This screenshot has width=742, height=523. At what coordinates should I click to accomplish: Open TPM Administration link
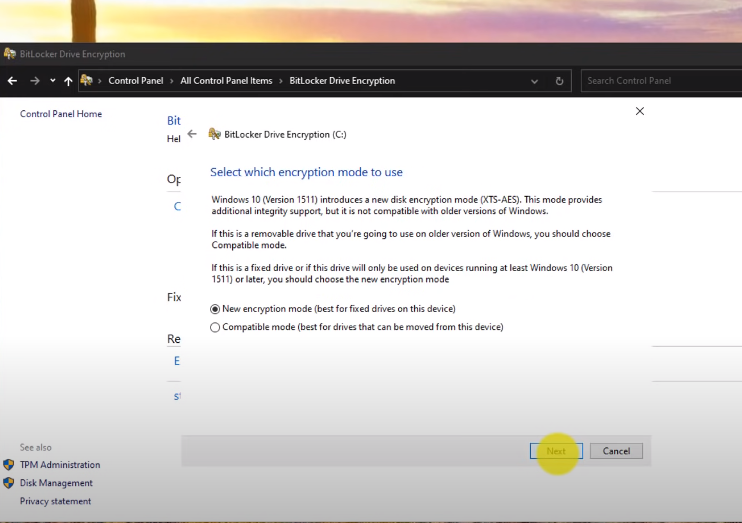click(x=60, y=465)
